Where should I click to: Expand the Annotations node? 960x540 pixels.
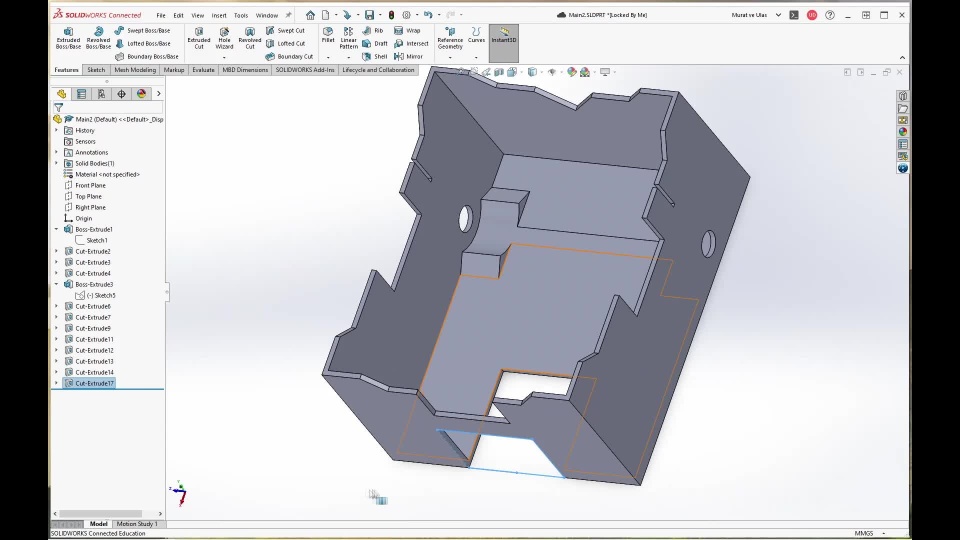click(56, 152)
